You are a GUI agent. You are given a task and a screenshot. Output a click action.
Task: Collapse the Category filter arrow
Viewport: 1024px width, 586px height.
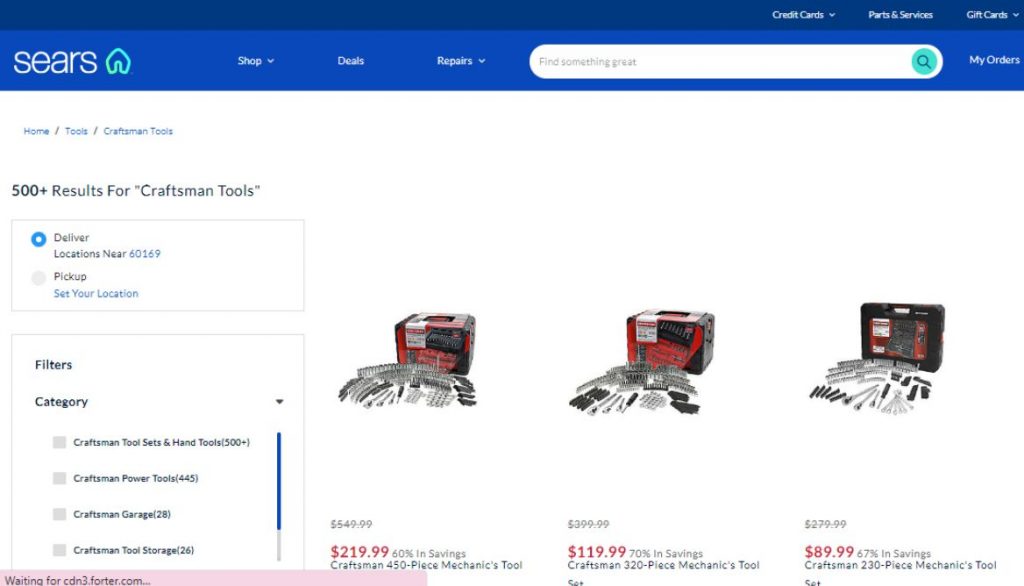point(280,402)
